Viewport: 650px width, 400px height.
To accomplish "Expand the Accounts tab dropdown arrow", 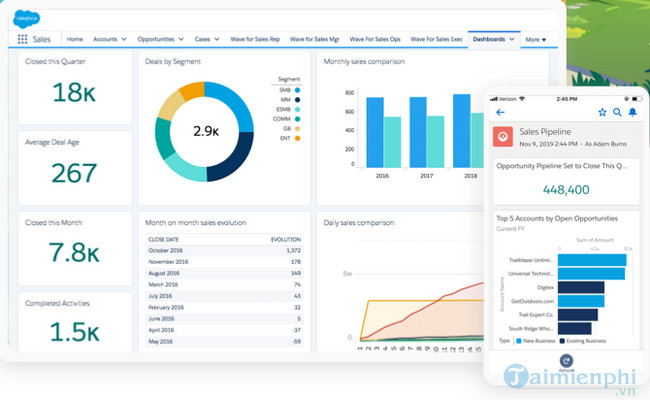I will point(122,40).
